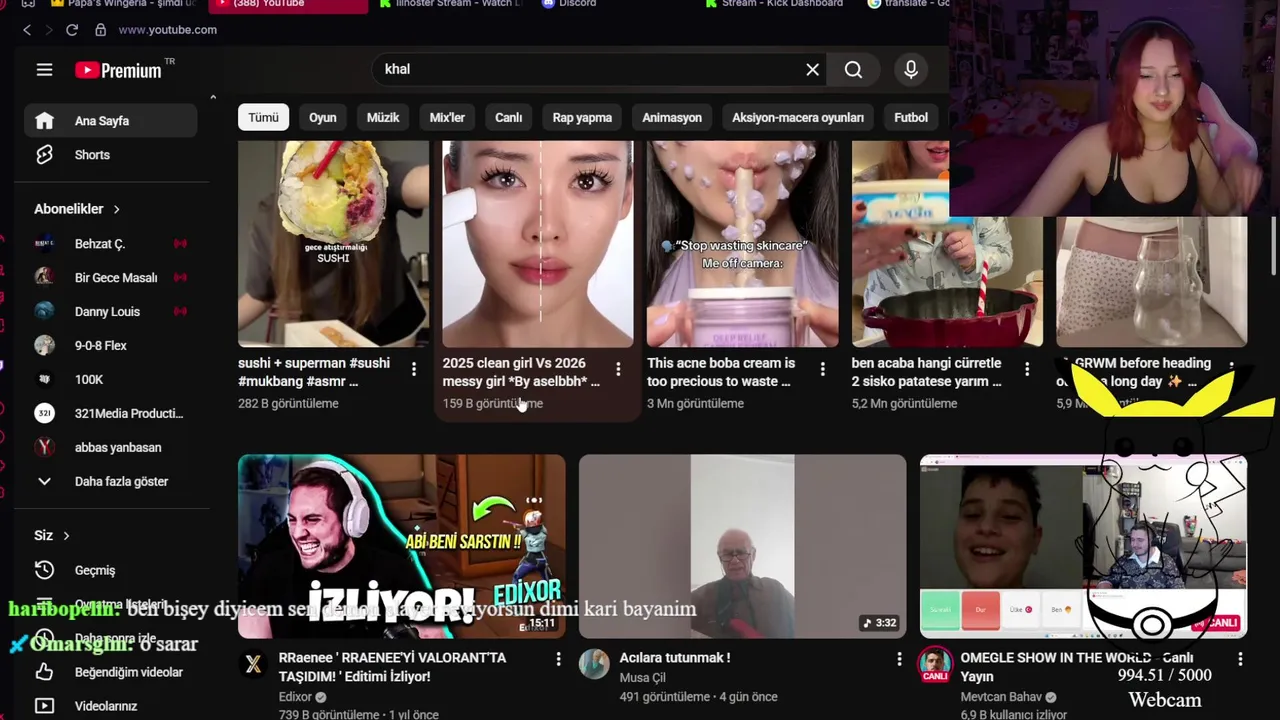Open Beğendiğim videolar playlist
Screen dimensions: 1280x720
click(111, 672)
